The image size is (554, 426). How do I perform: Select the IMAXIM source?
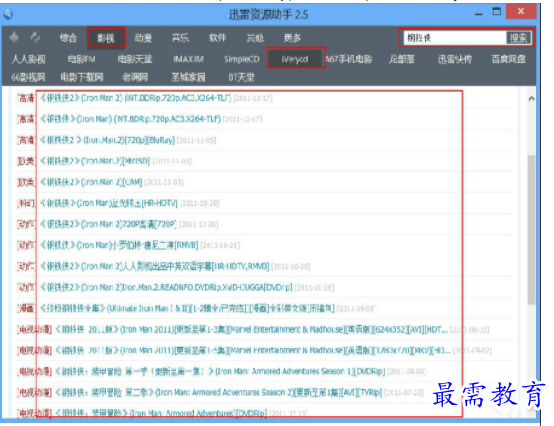[188, 59]
